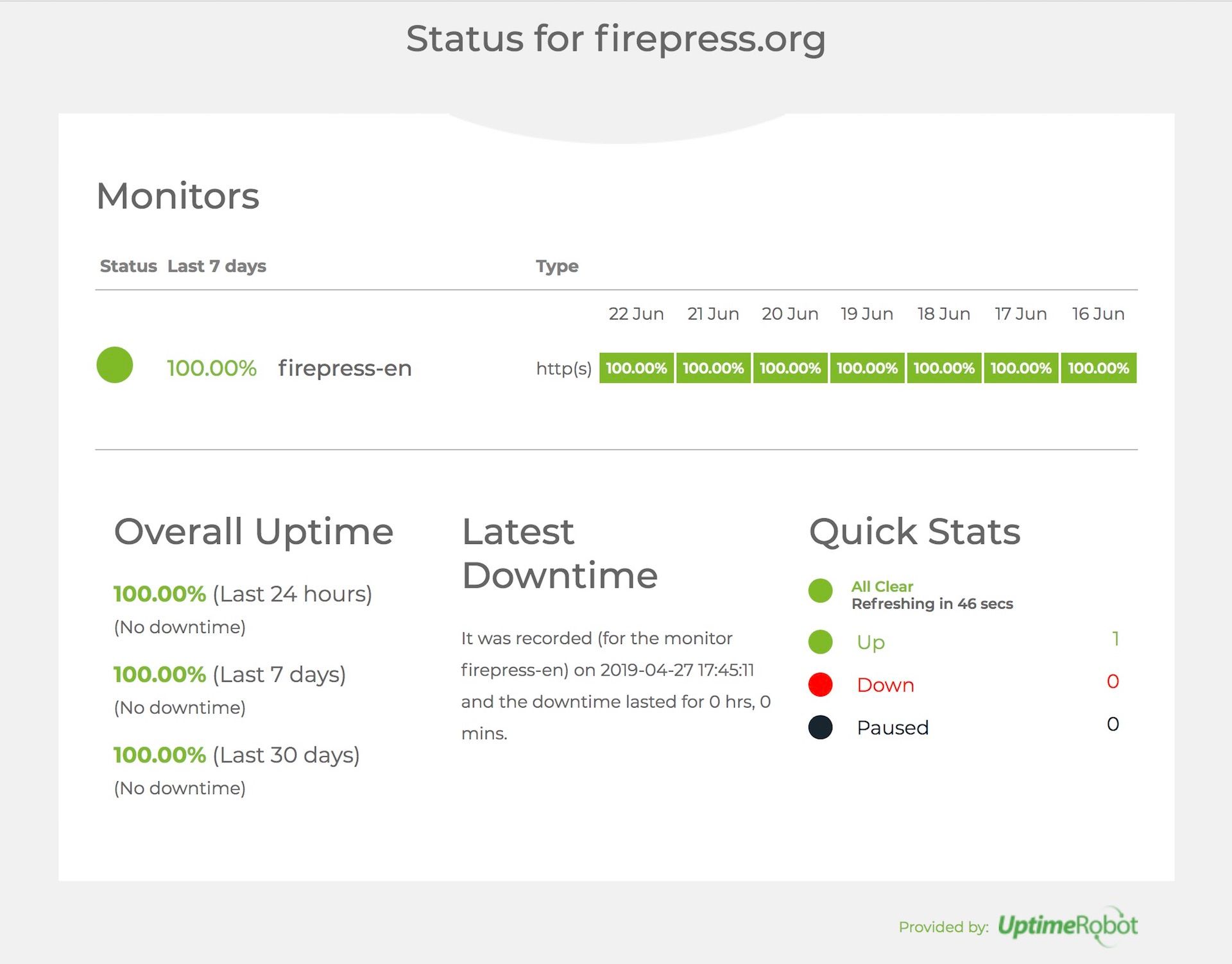Click the Paused label in Quick Stats
Screen dimensions: 1232x964
[893, 728]
